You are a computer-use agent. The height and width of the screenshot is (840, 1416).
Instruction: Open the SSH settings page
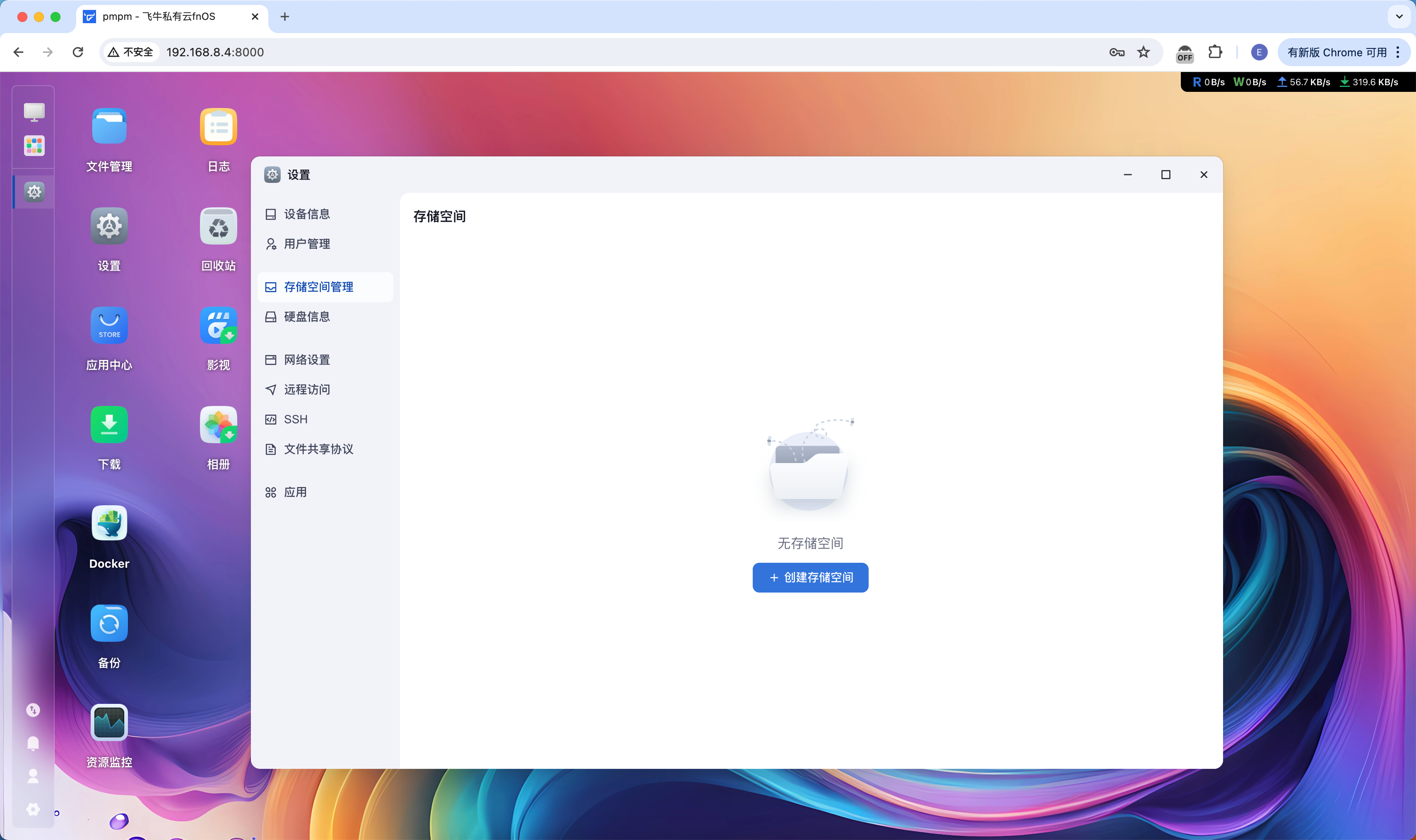click(295, 419)
